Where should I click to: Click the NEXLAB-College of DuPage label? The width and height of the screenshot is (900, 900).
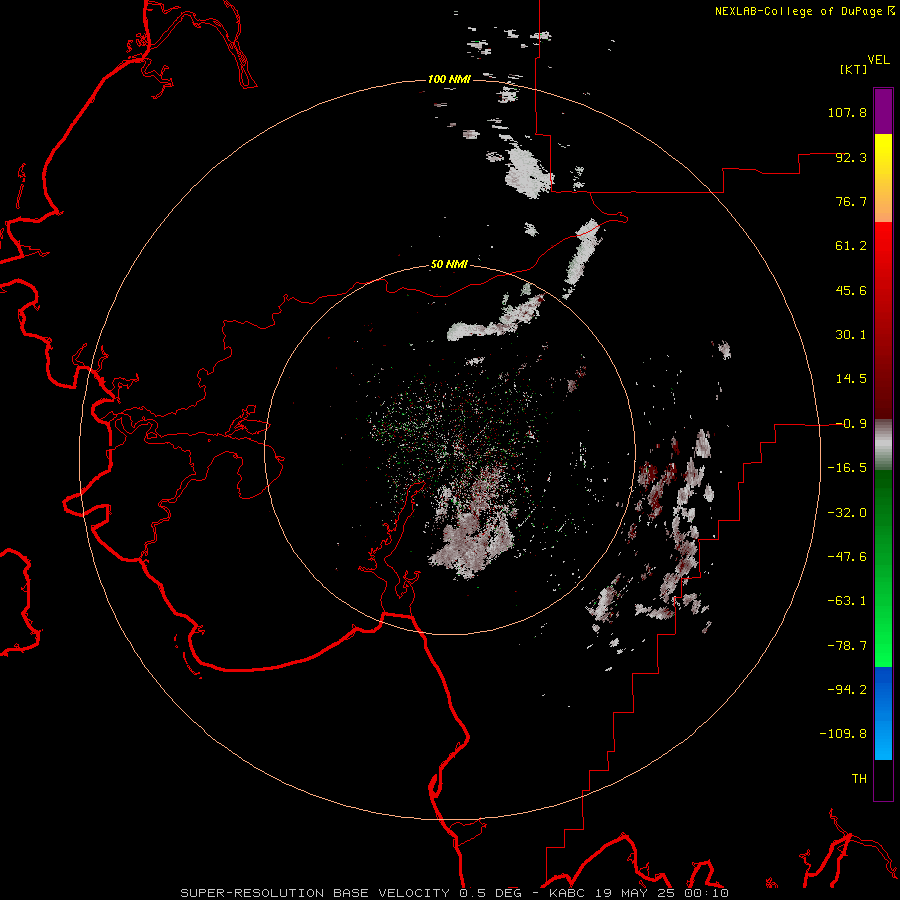point(804,11)
